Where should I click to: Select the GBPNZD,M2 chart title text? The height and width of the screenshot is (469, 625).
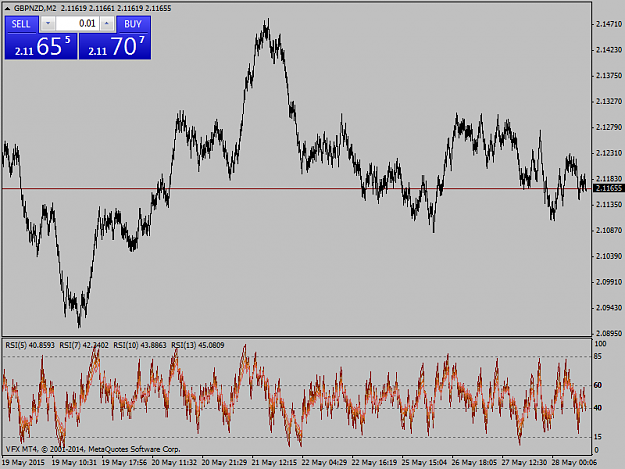pyautogui.click(x=35, y=8)
